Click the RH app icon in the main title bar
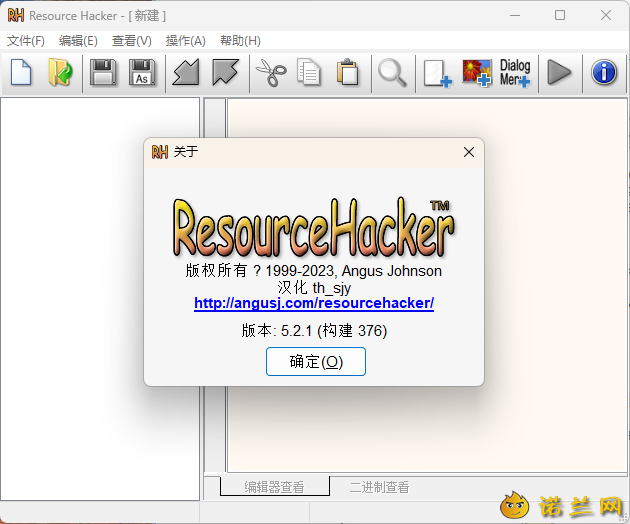Image resolution: width=630 pixels, height=524 pixels. click(x=16, y=15)
